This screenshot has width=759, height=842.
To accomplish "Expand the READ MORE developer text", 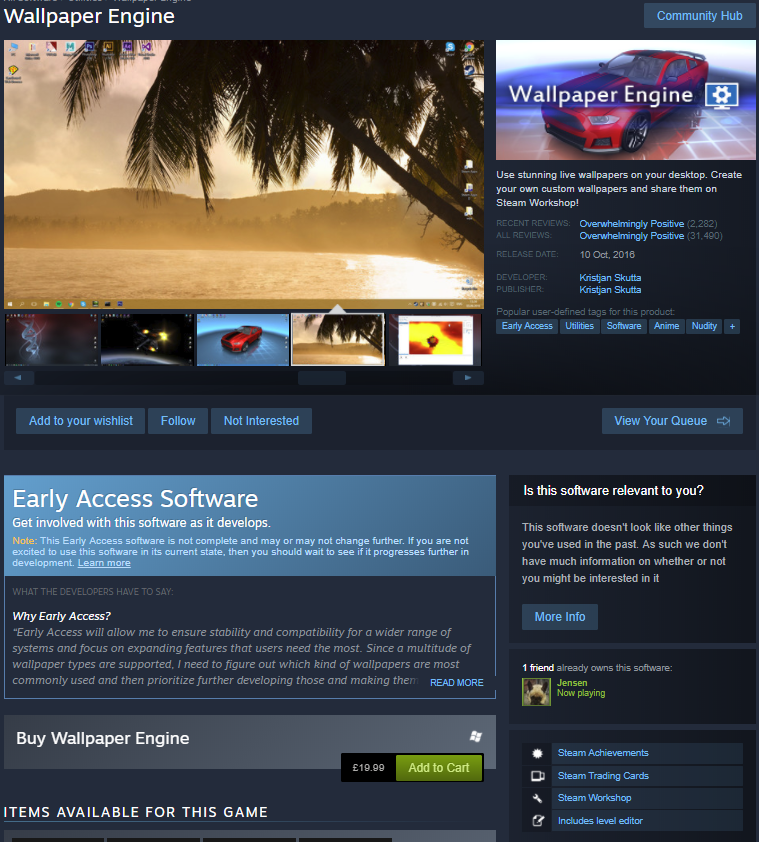I will [x=457, y=683].
